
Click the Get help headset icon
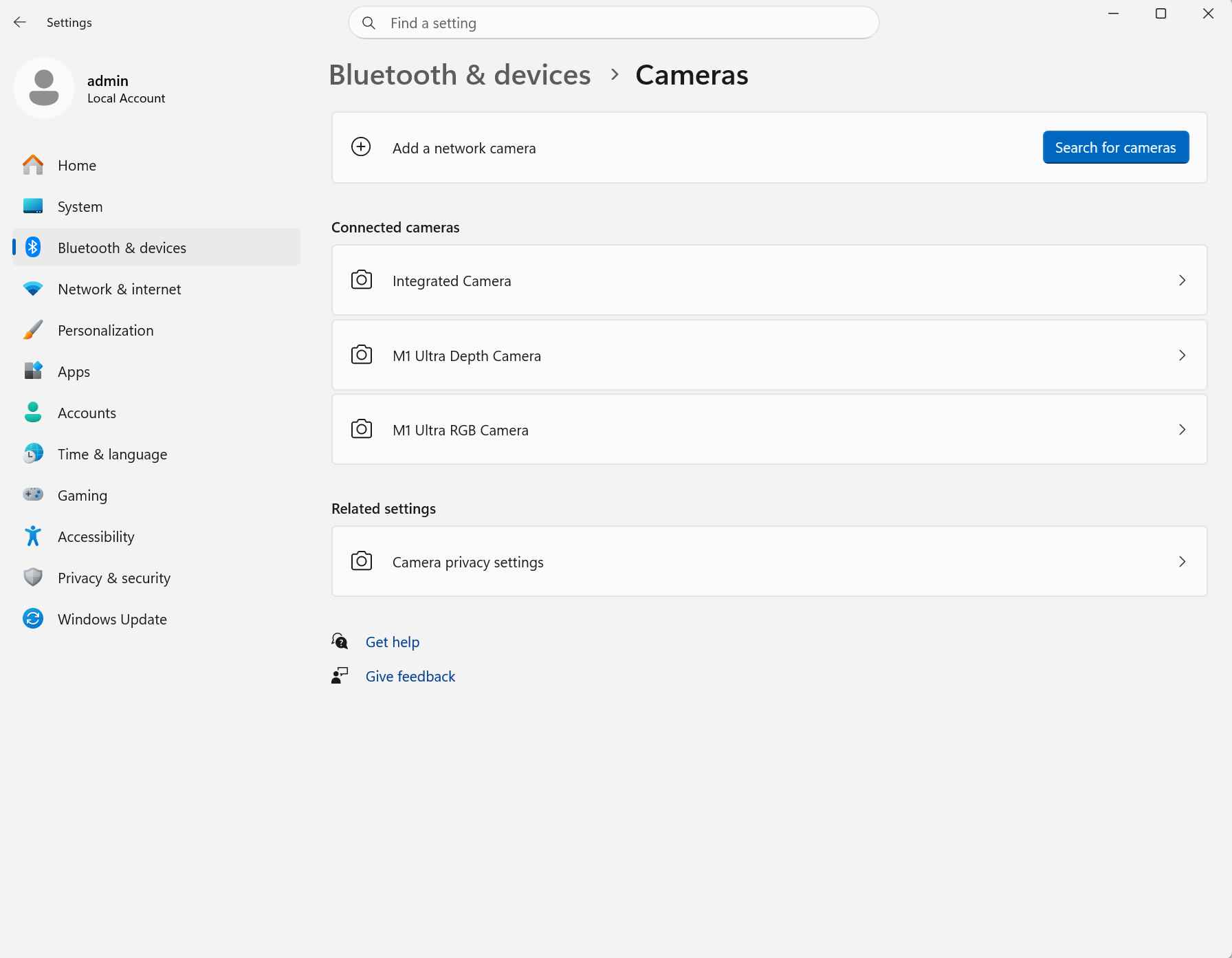pos(340,642)
